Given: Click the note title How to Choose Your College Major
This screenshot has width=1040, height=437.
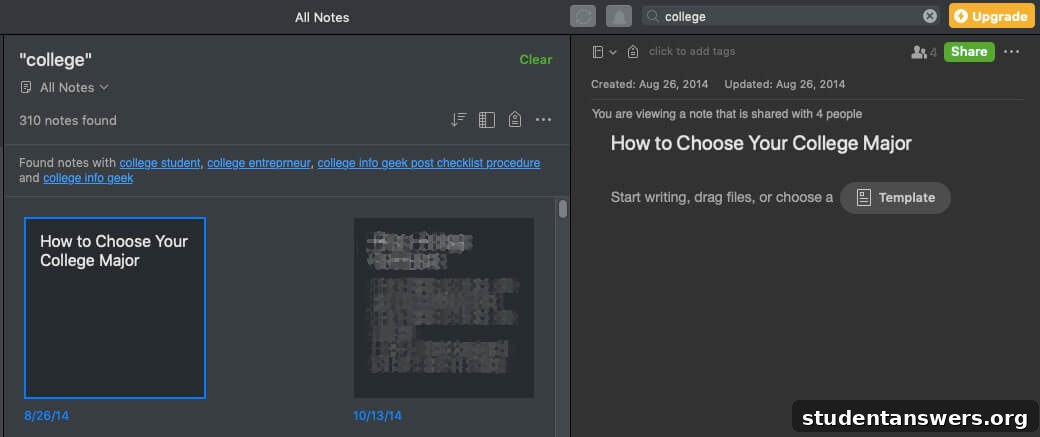Looking at the screenshot, I should 761,143.
